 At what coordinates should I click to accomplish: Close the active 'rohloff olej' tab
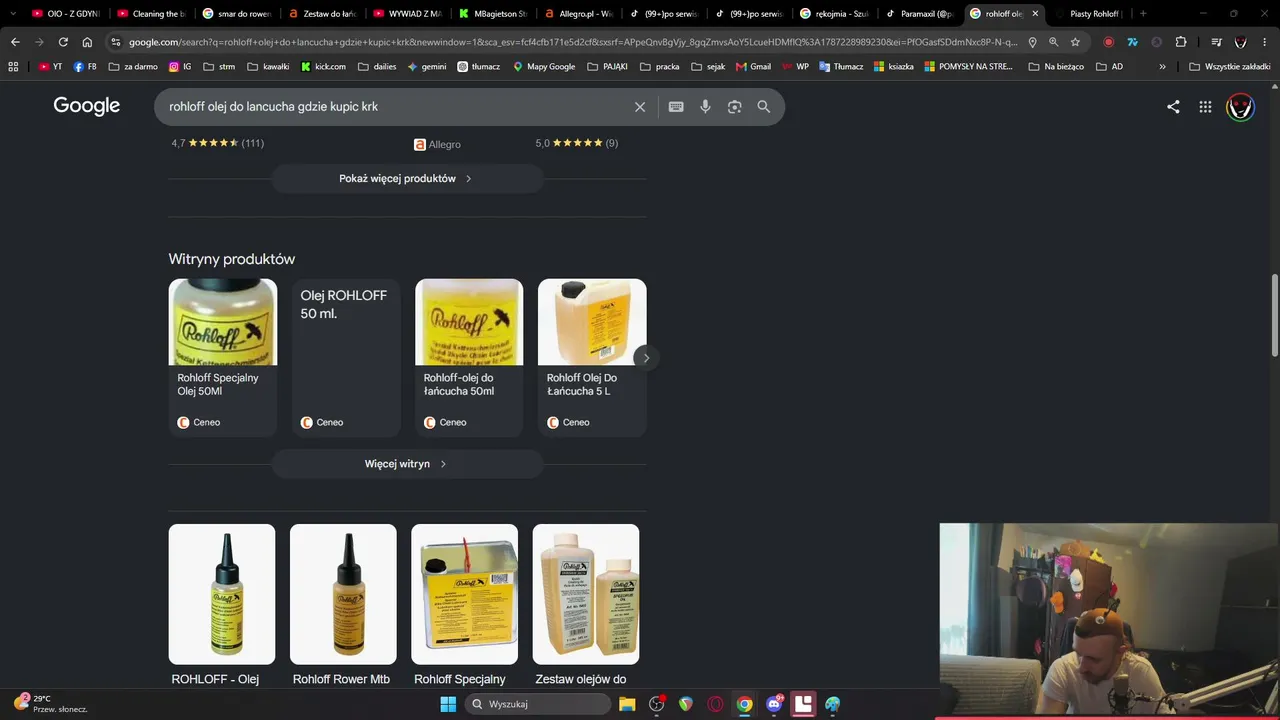coord(1035,14)
